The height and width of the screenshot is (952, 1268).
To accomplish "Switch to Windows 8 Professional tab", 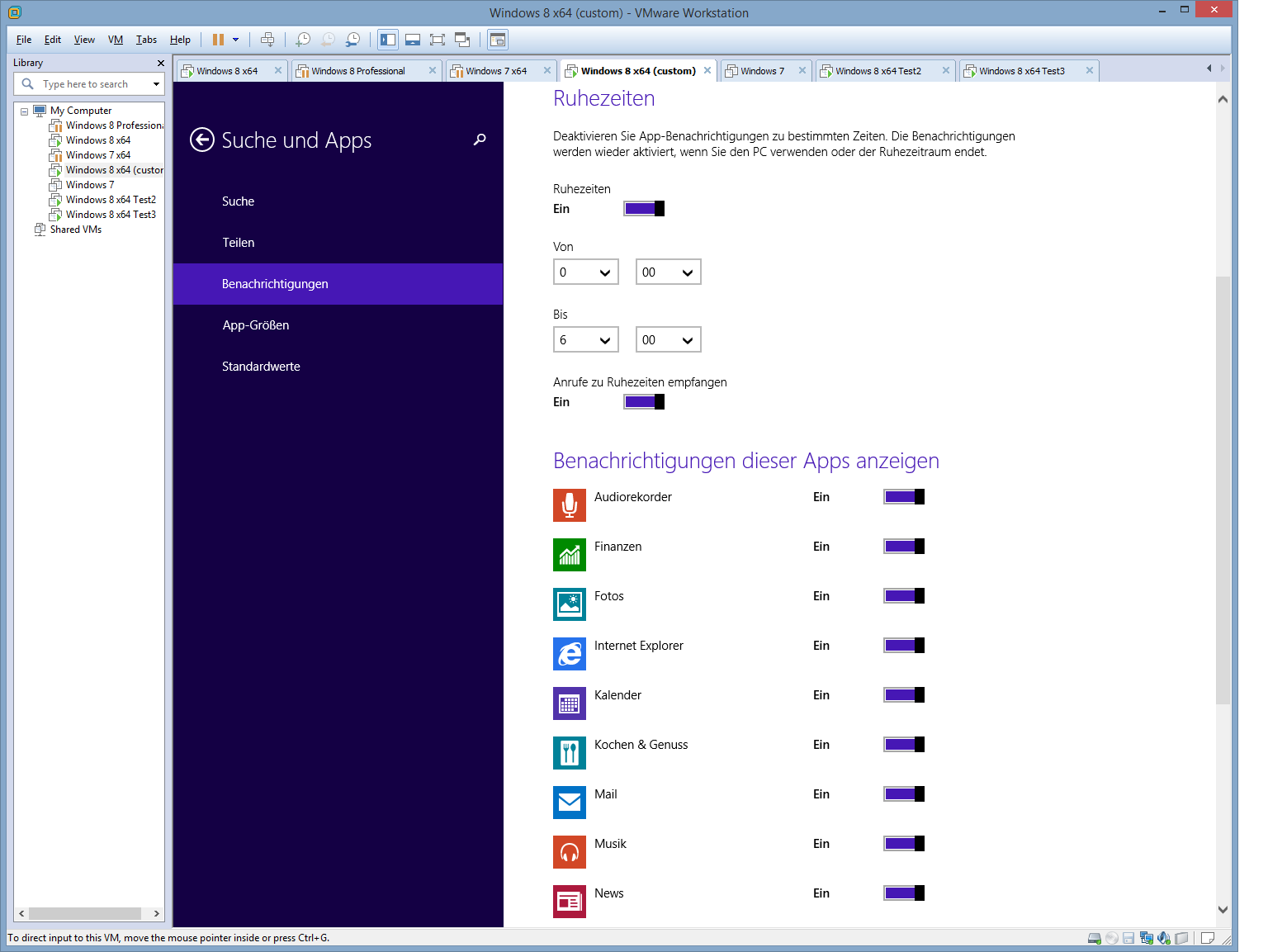I will pos(366,71).
